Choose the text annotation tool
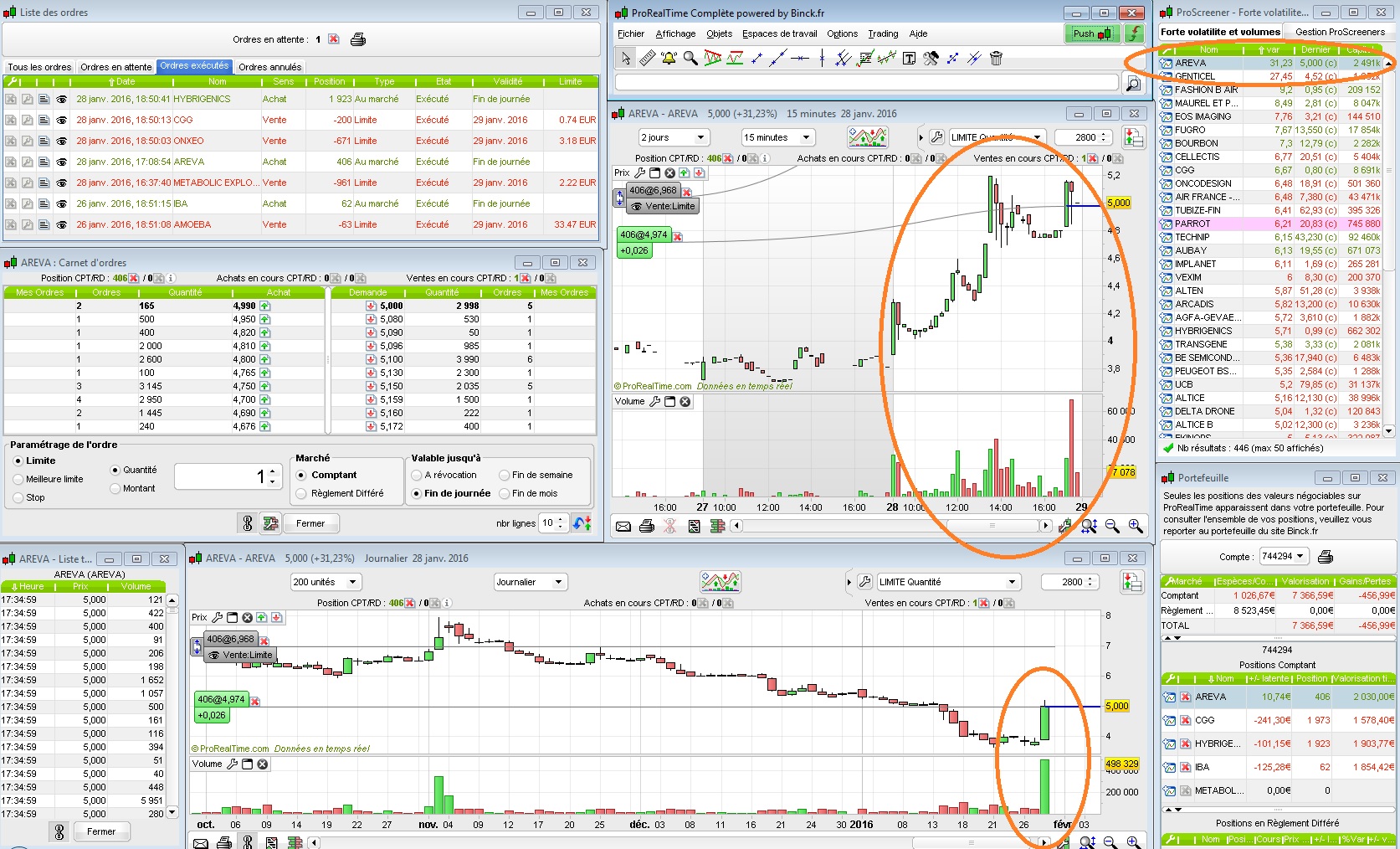 (909, 58)
